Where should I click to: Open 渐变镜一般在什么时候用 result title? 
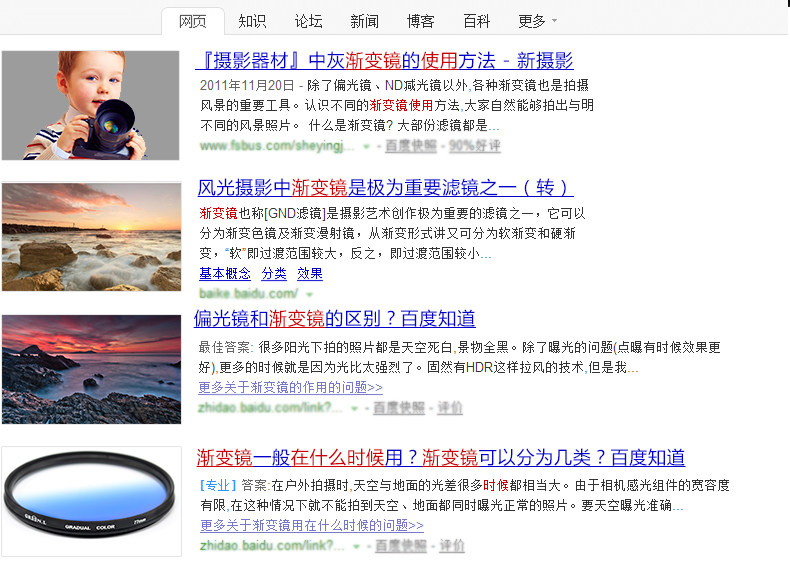pos(441,458)
